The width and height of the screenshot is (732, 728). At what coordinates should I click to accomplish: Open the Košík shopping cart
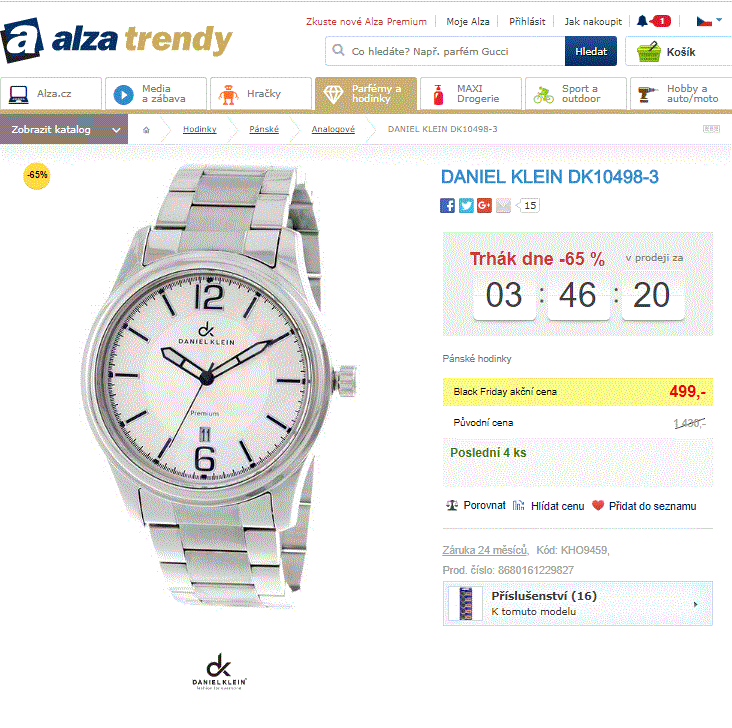pos(678,51)
